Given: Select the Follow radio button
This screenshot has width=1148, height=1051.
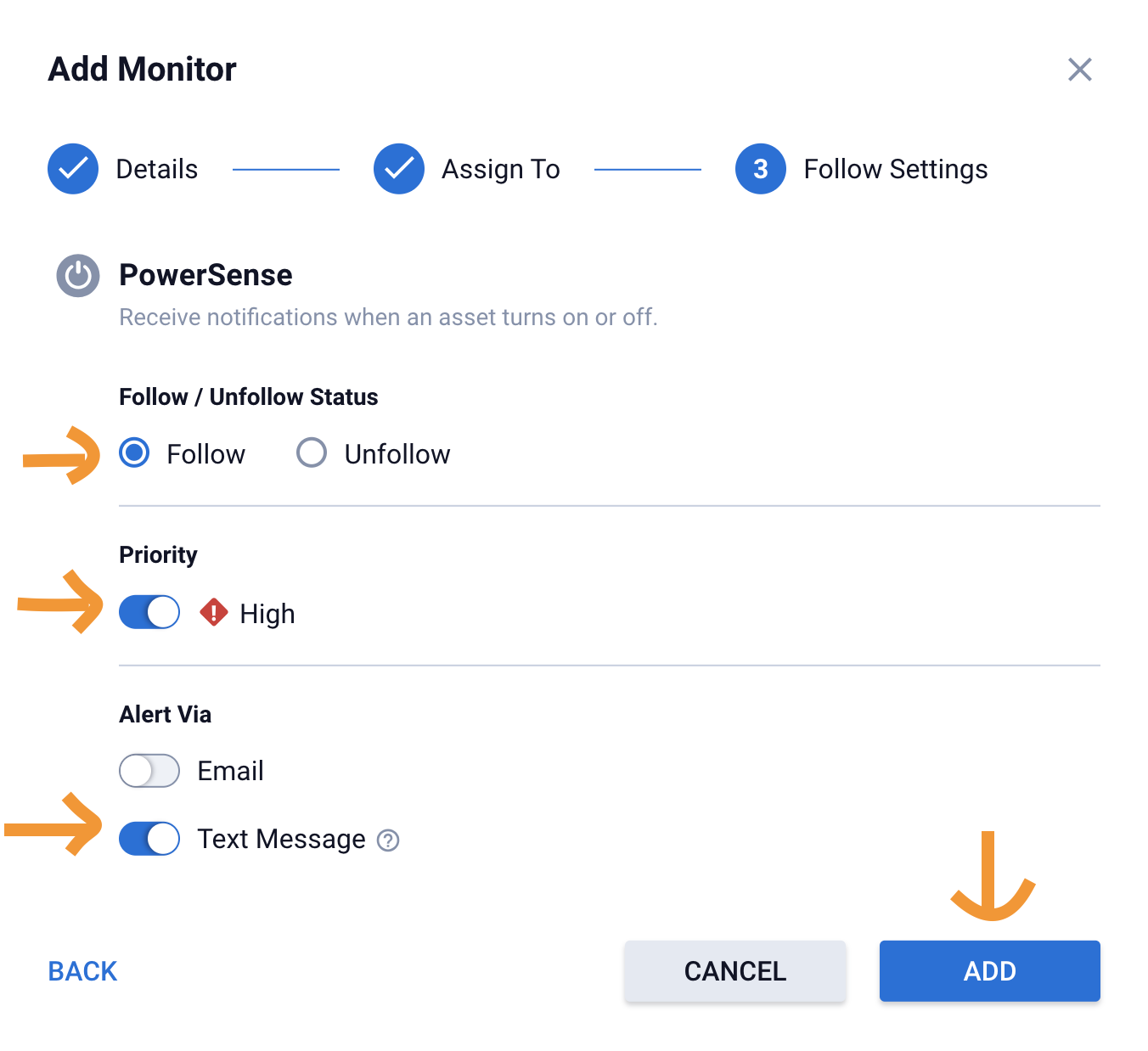Looking at the screenshot, I should click(x=135, y=453).
